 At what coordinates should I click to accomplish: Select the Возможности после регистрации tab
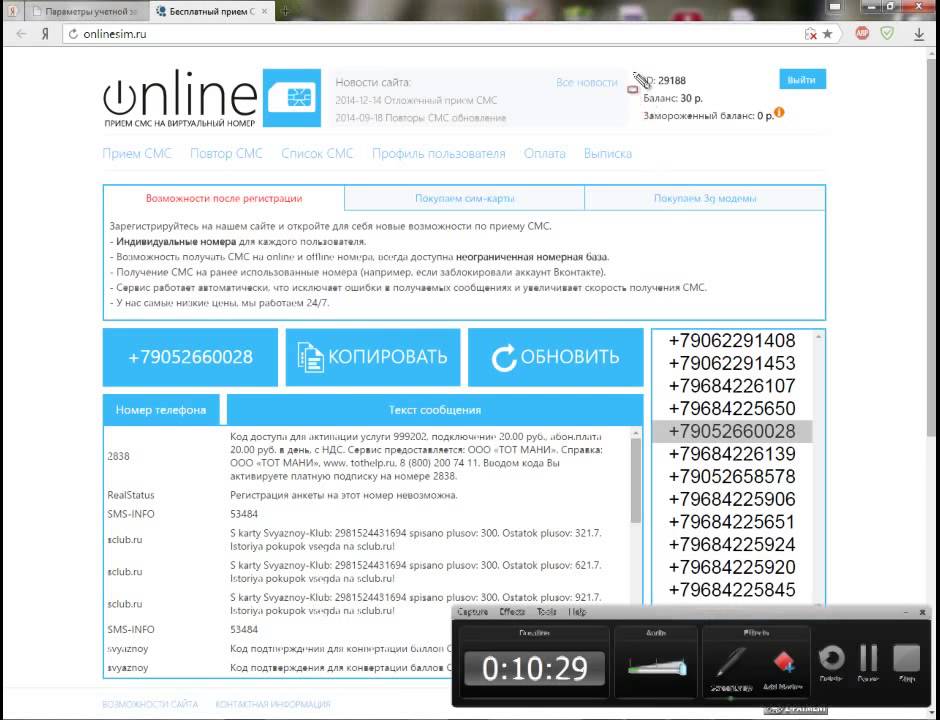point(224,198)
